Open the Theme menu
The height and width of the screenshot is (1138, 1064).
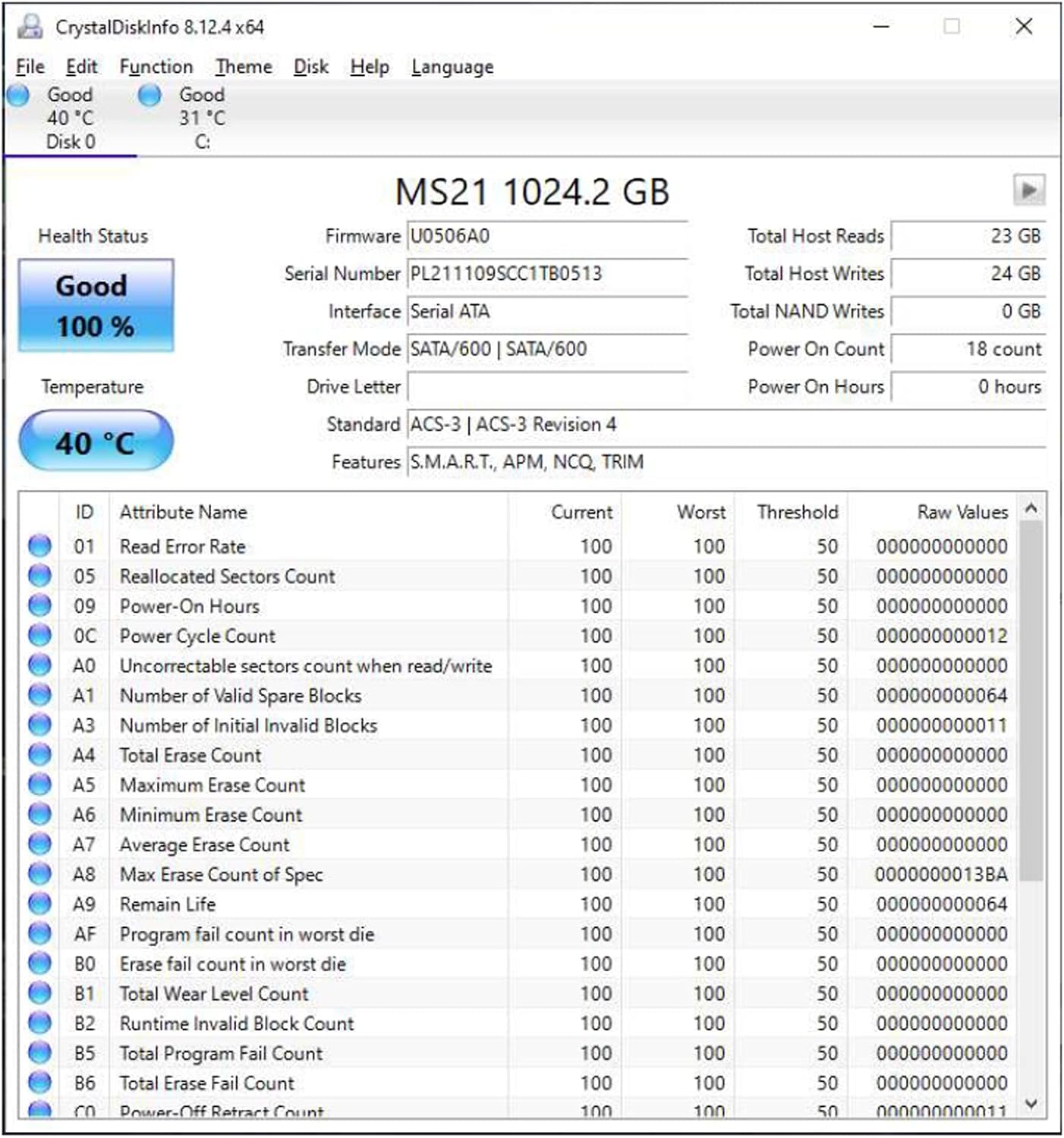click(243, 67)
